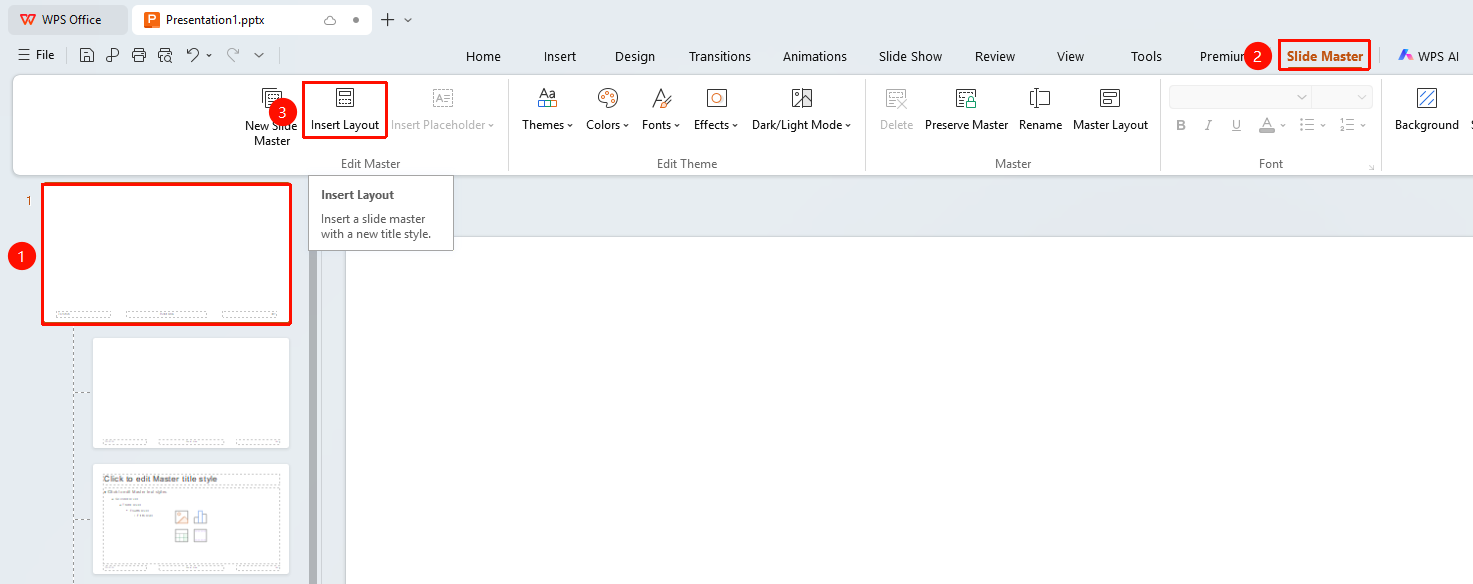Viewport: 1473px width, 584px height.
Task: Toggle Underline formatting
Action: tap(1237, 125)
